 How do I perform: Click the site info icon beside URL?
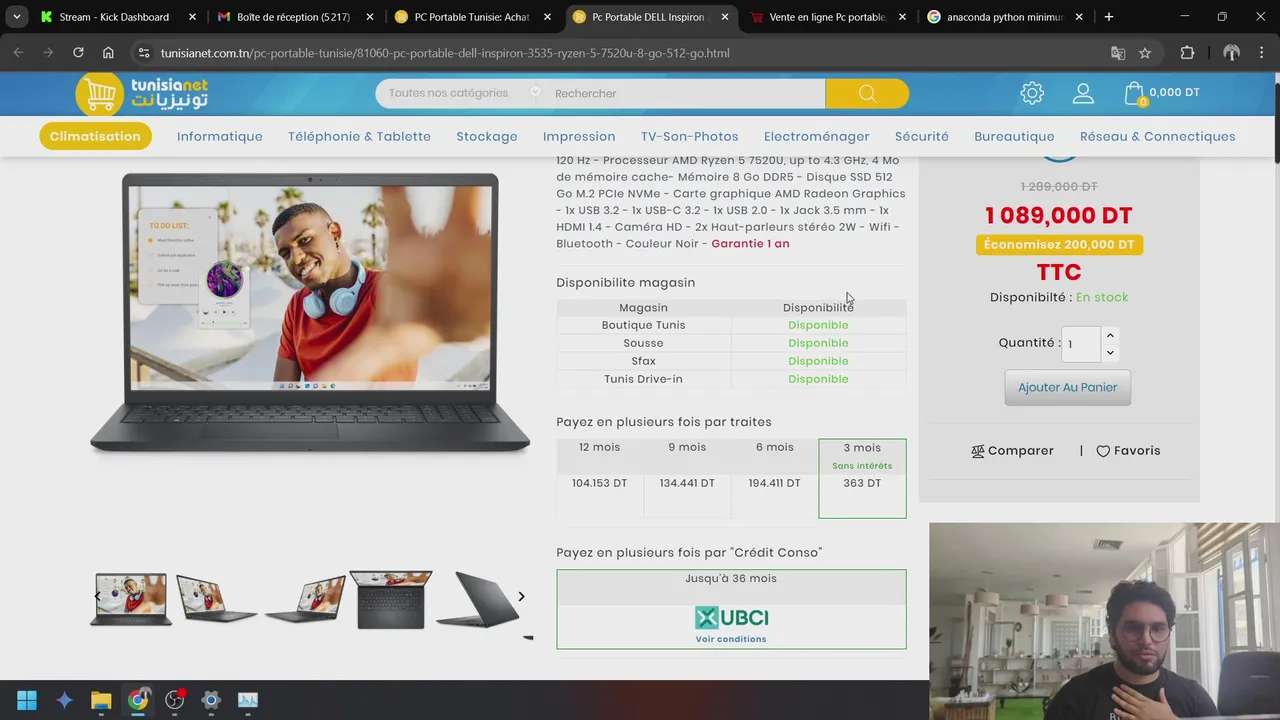144,53
